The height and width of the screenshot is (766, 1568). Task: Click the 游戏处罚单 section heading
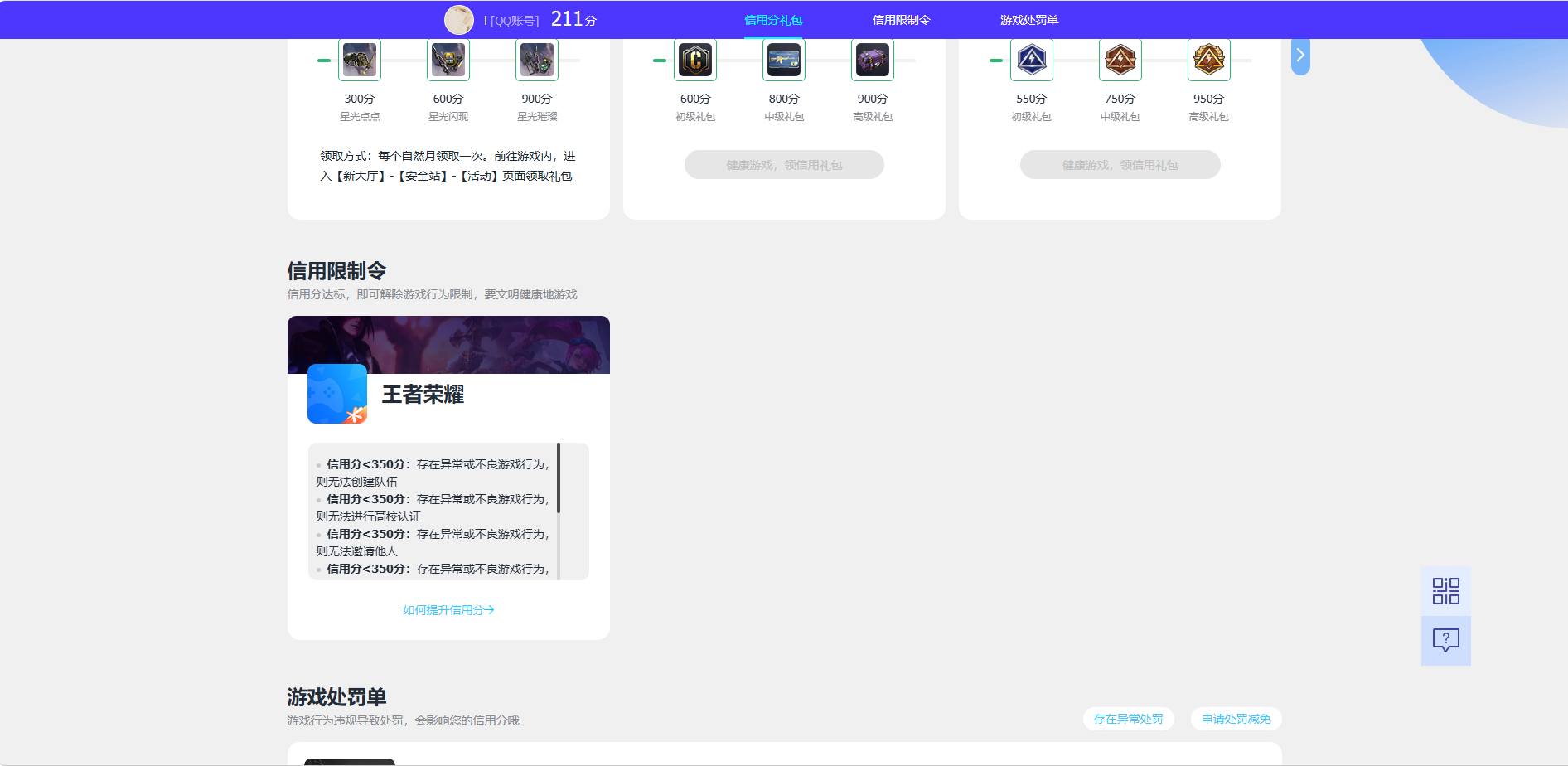point(336,697)
